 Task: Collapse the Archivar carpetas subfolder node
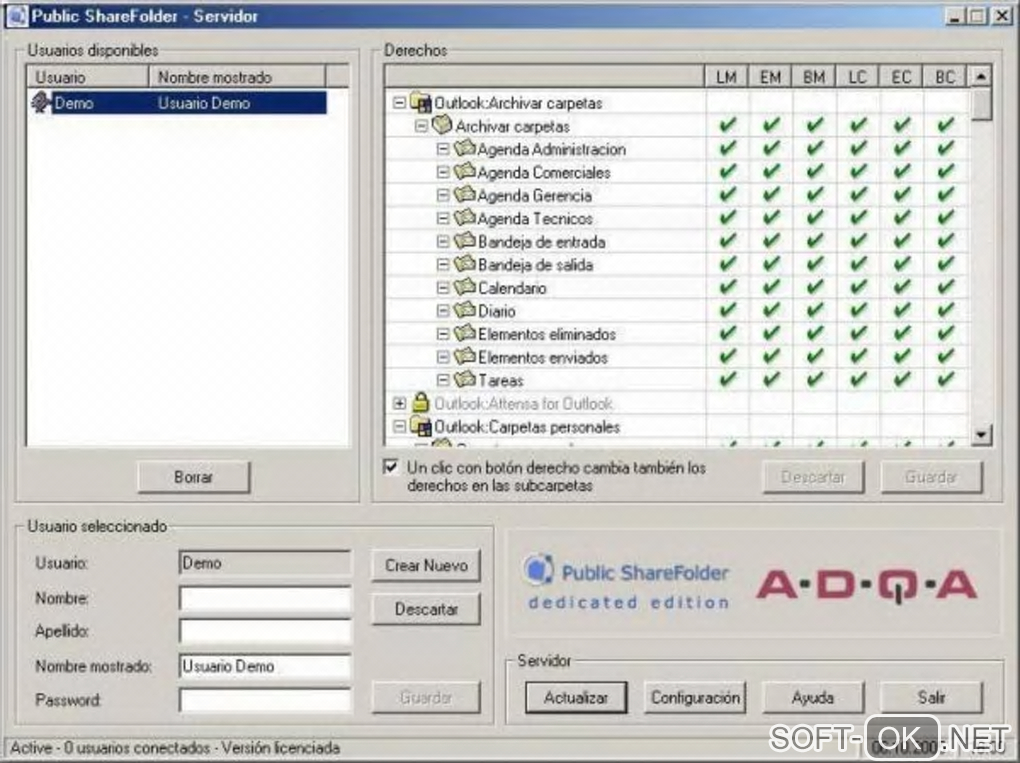[x=422, y=126]
